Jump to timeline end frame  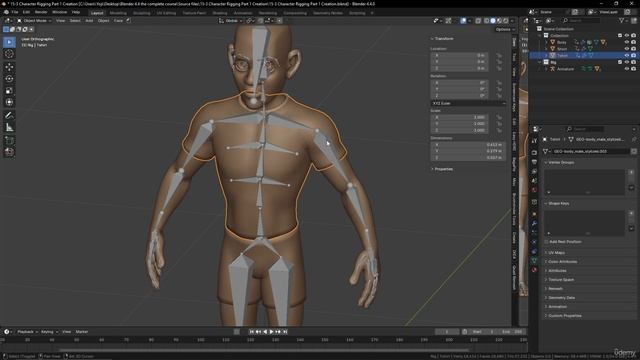click(285, 332)
